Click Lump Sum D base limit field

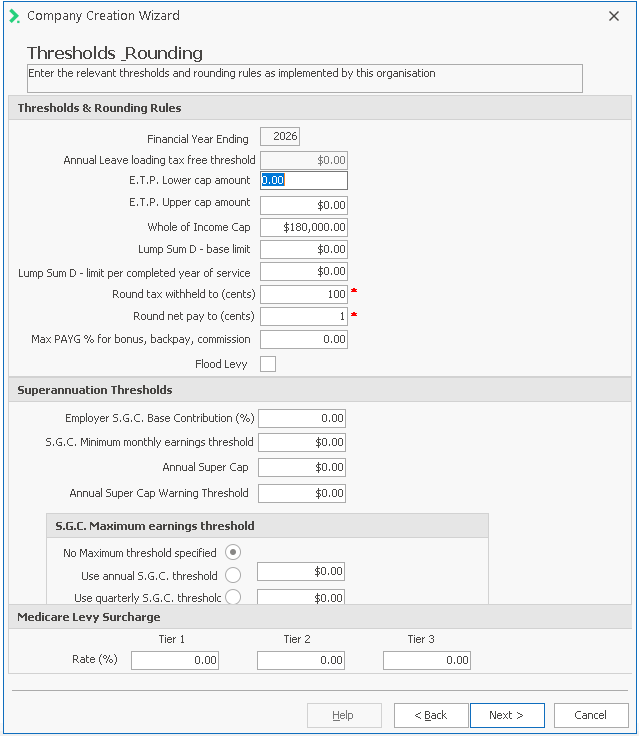click(x=304, y=249)
